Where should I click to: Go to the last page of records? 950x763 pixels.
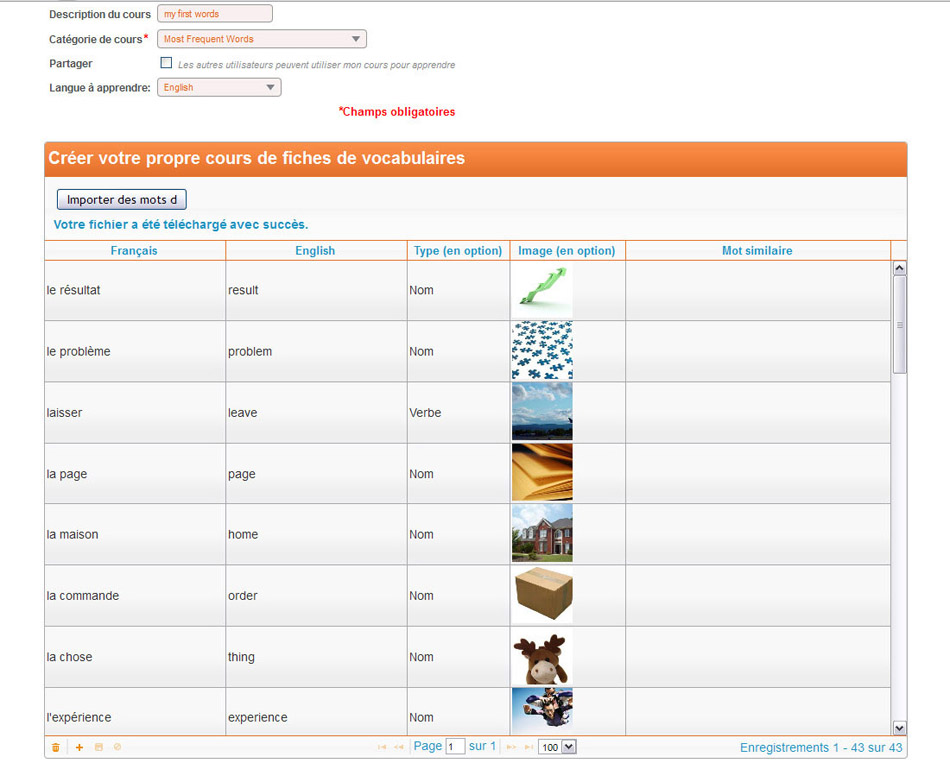coord(528,747)
